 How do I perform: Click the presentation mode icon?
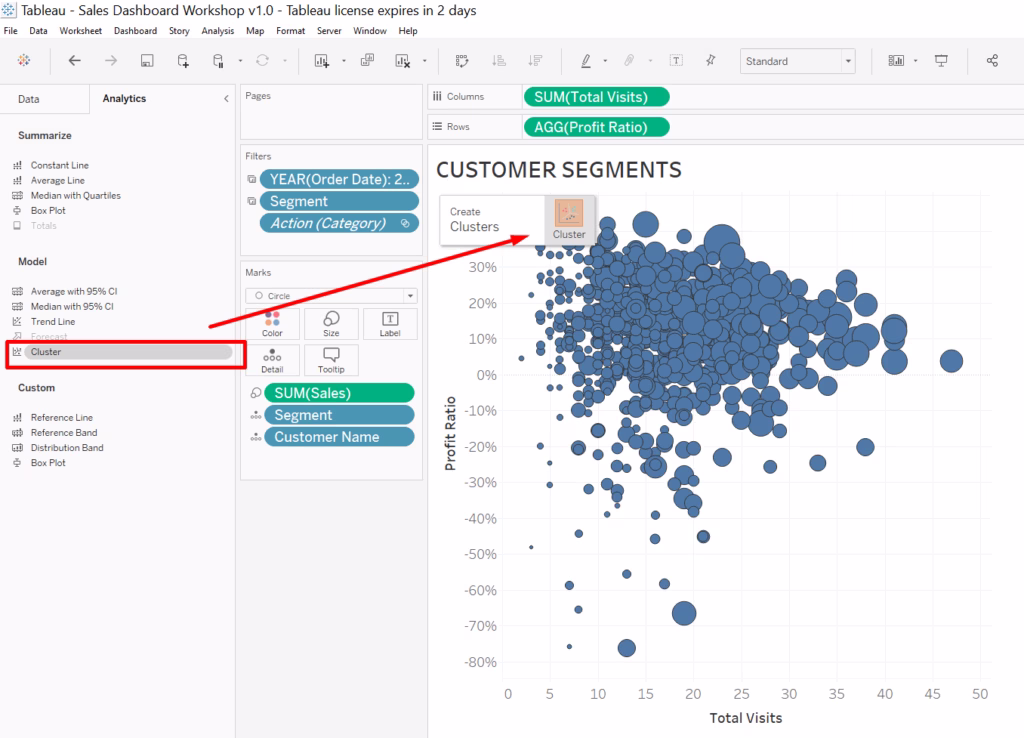coord(941,61)
